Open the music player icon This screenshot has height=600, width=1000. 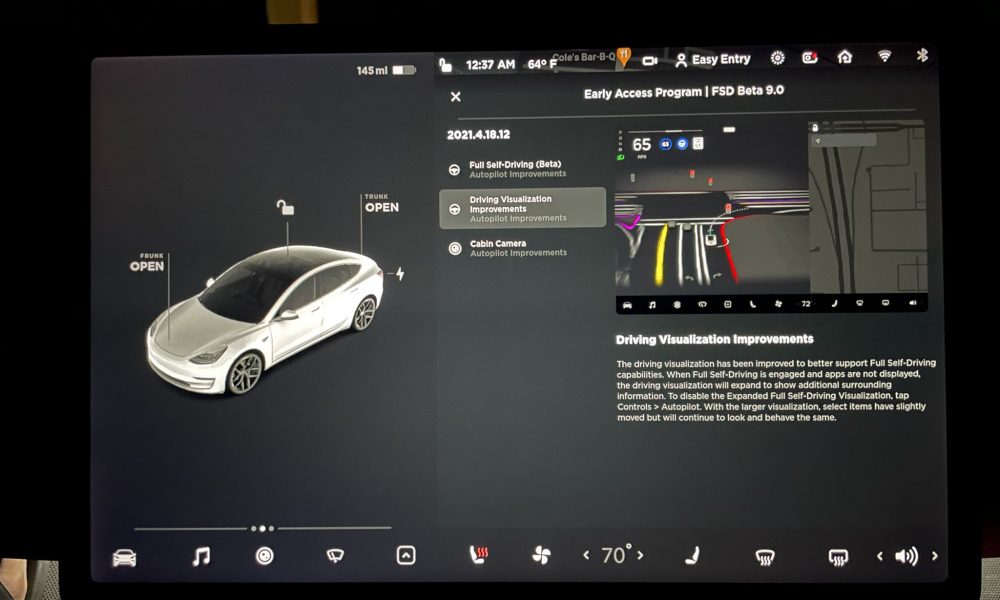click(x=201, y=556)
